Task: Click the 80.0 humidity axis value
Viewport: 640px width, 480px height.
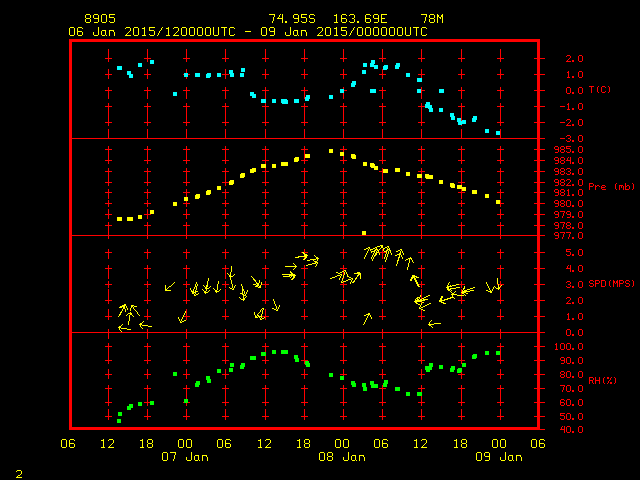Action: (x=571, y=375)
